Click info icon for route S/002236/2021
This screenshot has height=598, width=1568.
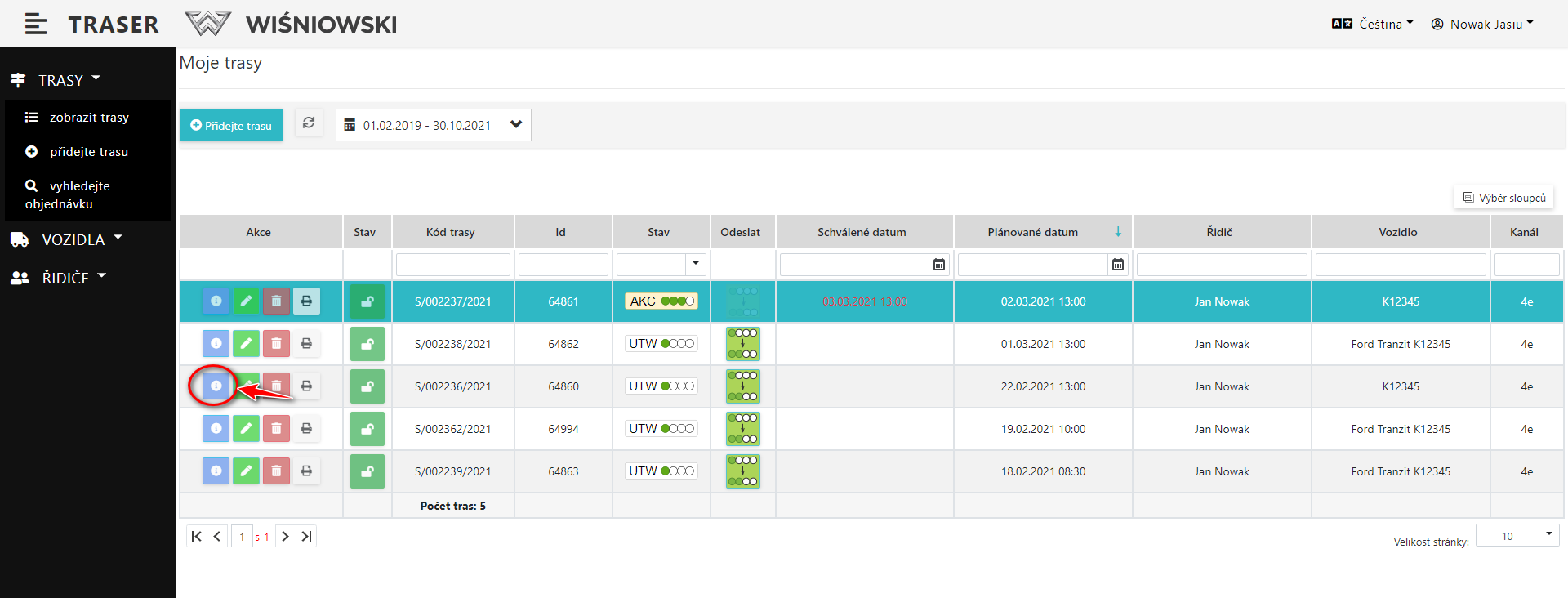[216, 386]
